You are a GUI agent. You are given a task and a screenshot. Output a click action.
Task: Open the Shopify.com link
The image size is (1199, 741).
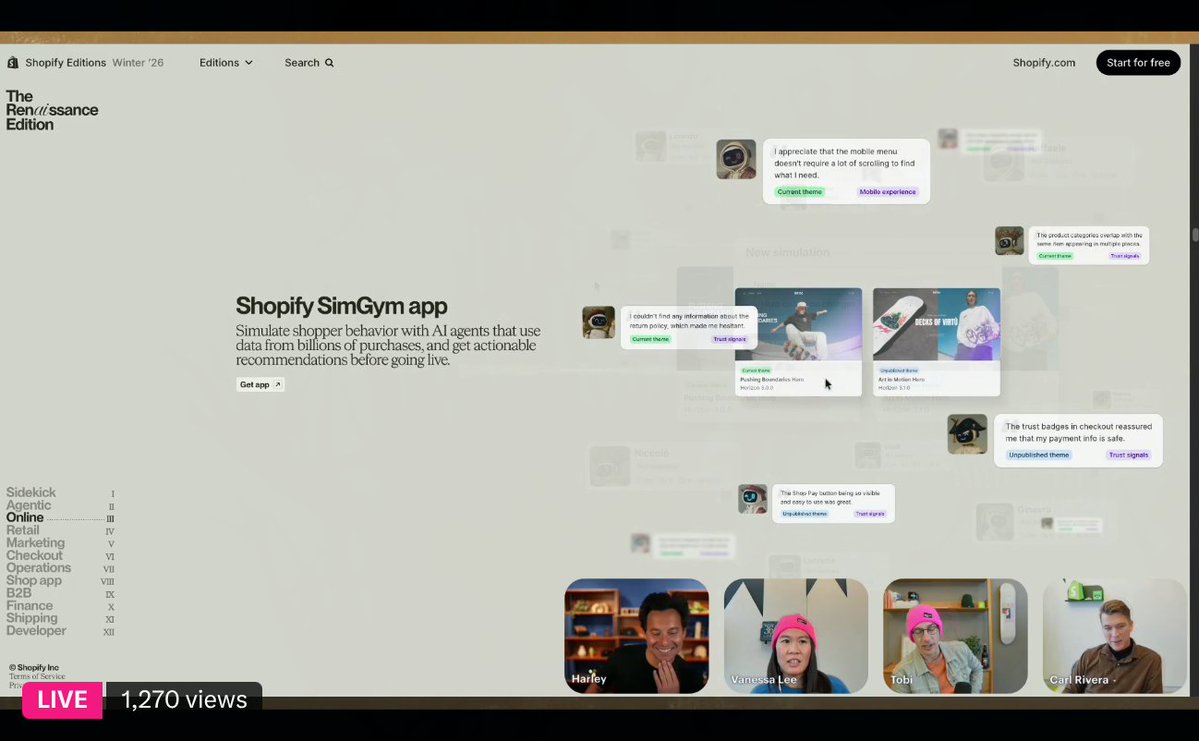(x=1044, y=63)
